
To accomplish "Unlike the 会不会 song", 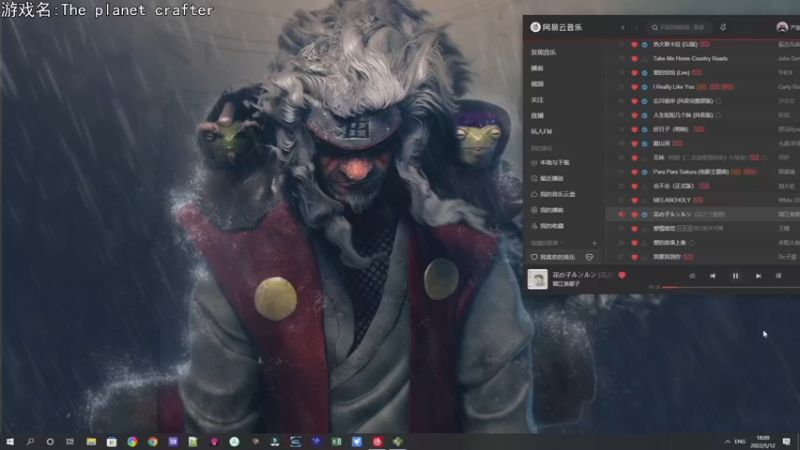I will pyautogui.click(x=634, y=186).
